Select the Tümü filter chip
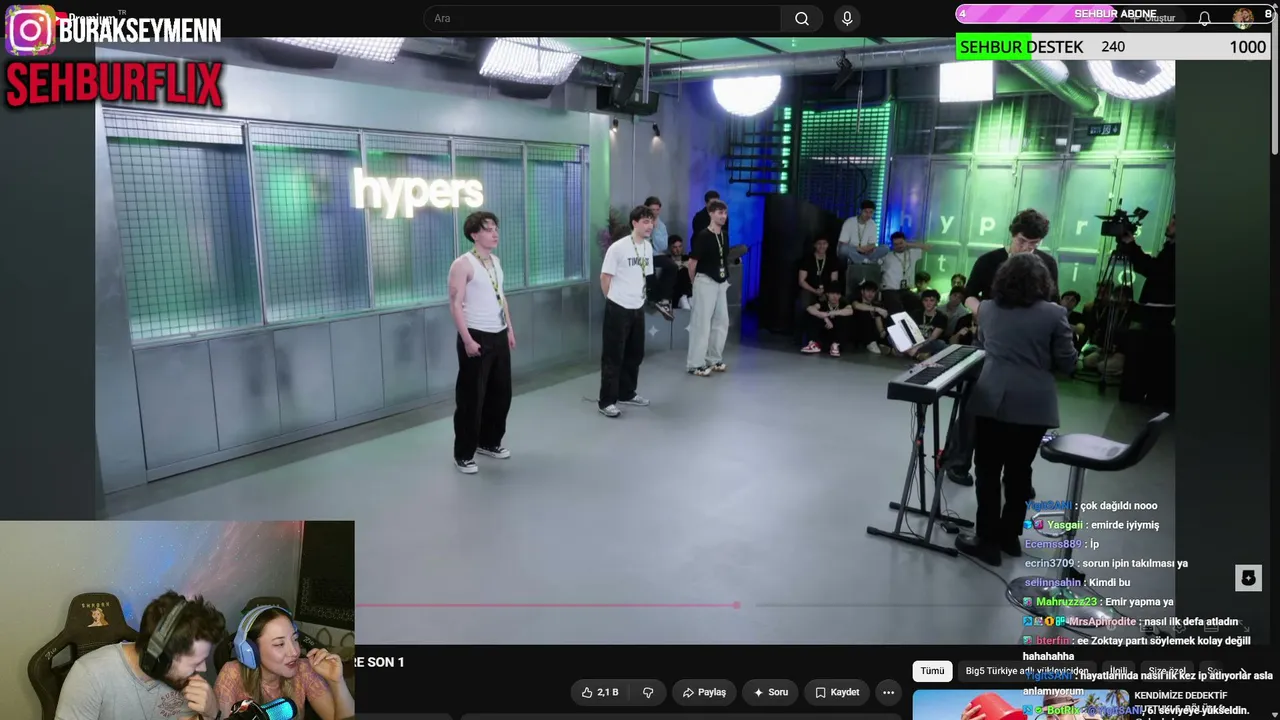 932,671
